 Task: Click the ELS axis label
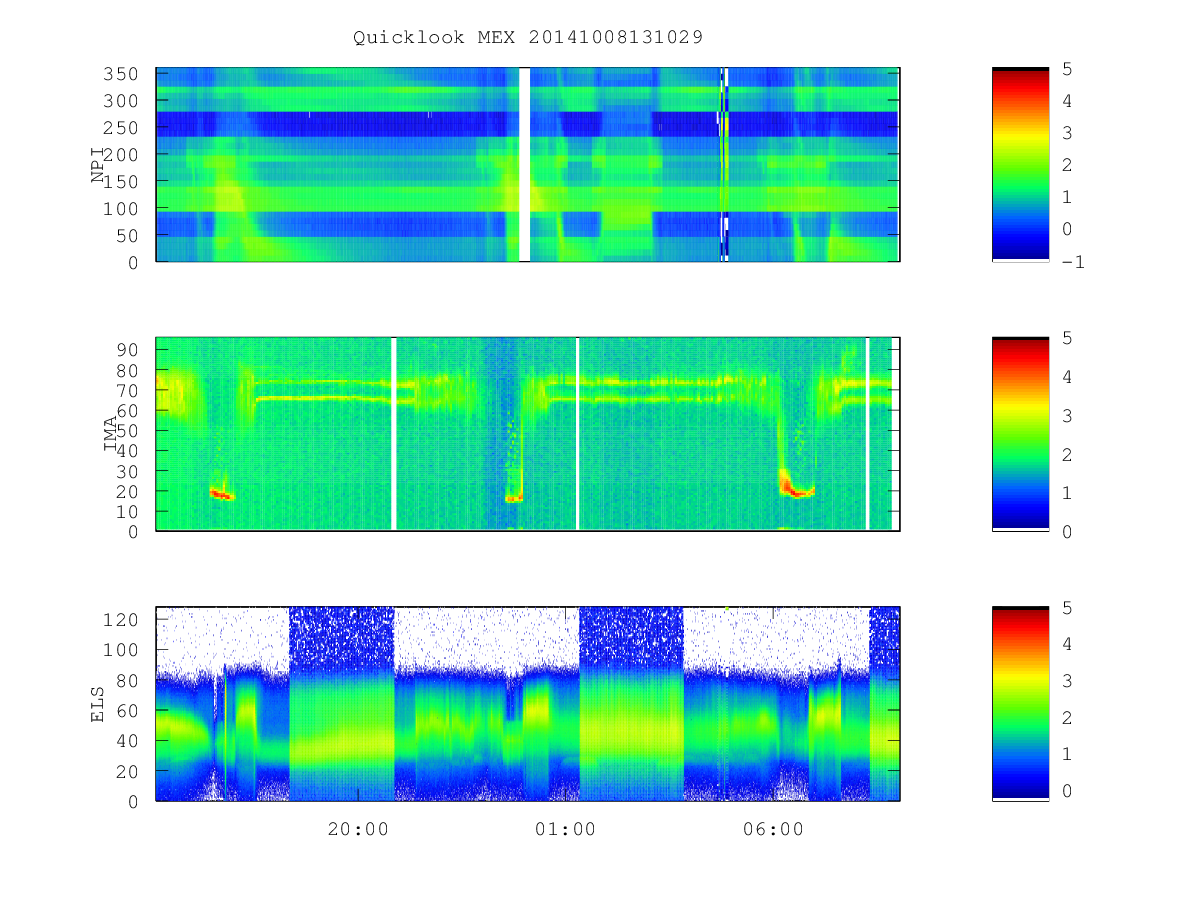point(98,703)
